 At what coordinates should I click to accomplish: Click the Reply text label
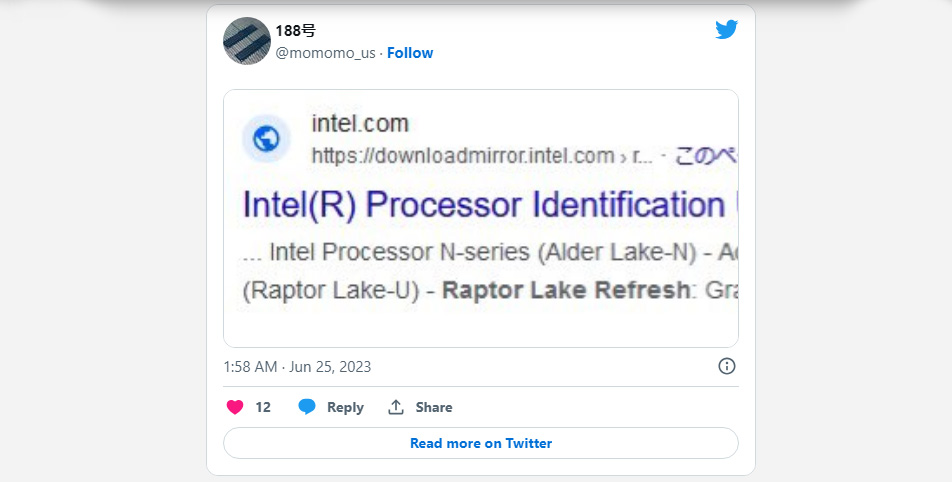click(345, 407)
